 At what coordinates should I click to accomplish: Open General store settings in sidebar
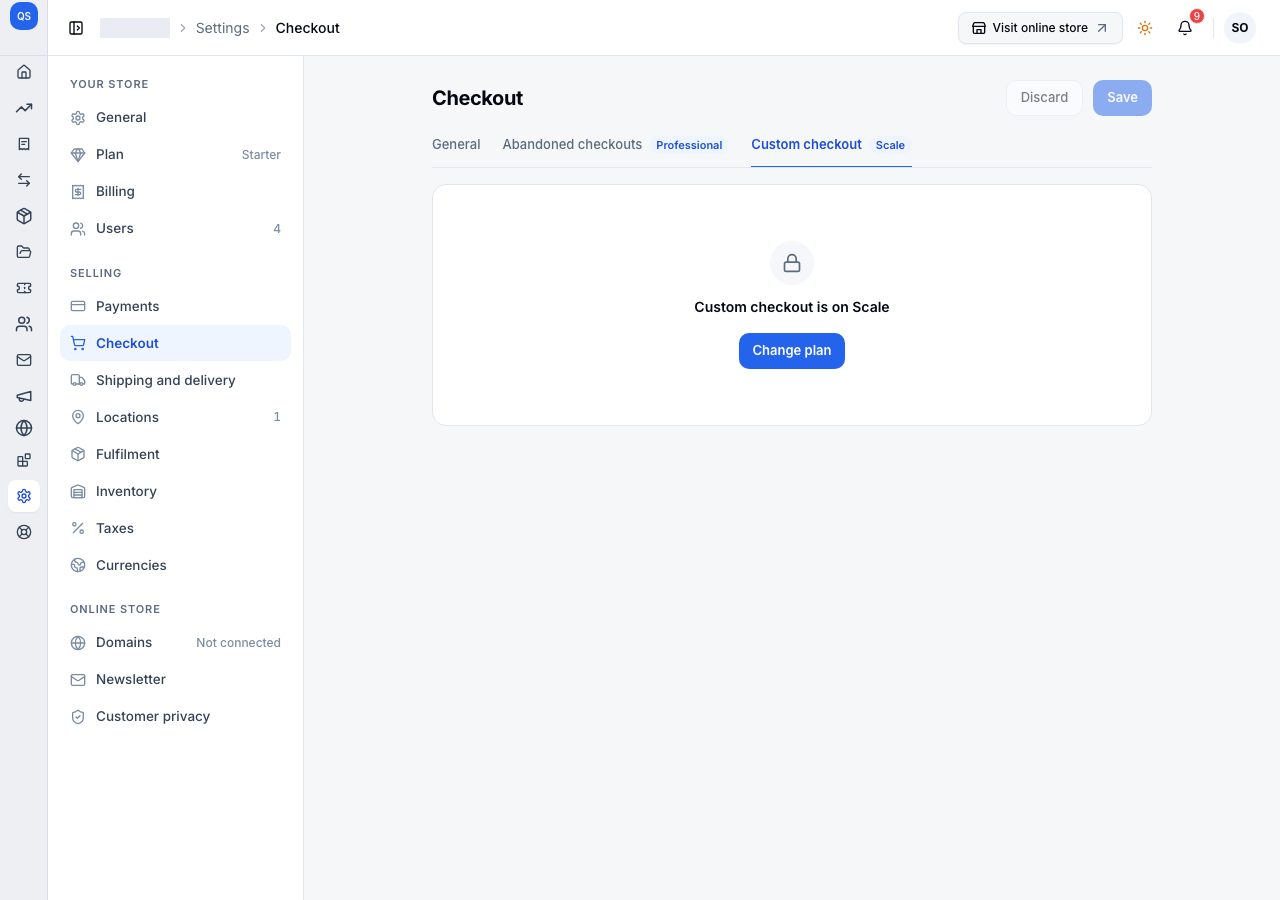pos(175,117)
